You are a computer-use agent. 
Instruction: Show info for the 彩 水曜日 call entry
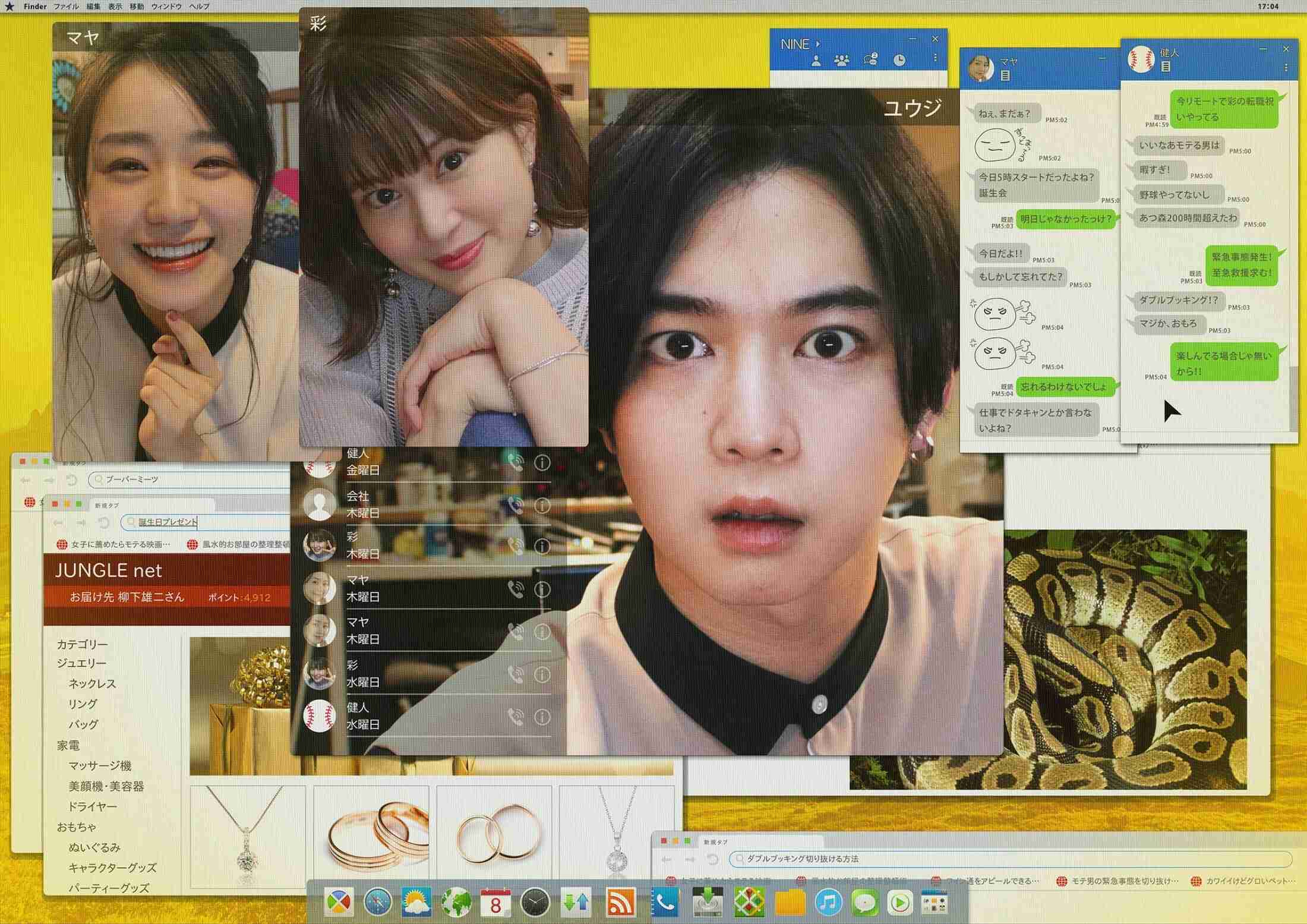(x=542, y=675)
